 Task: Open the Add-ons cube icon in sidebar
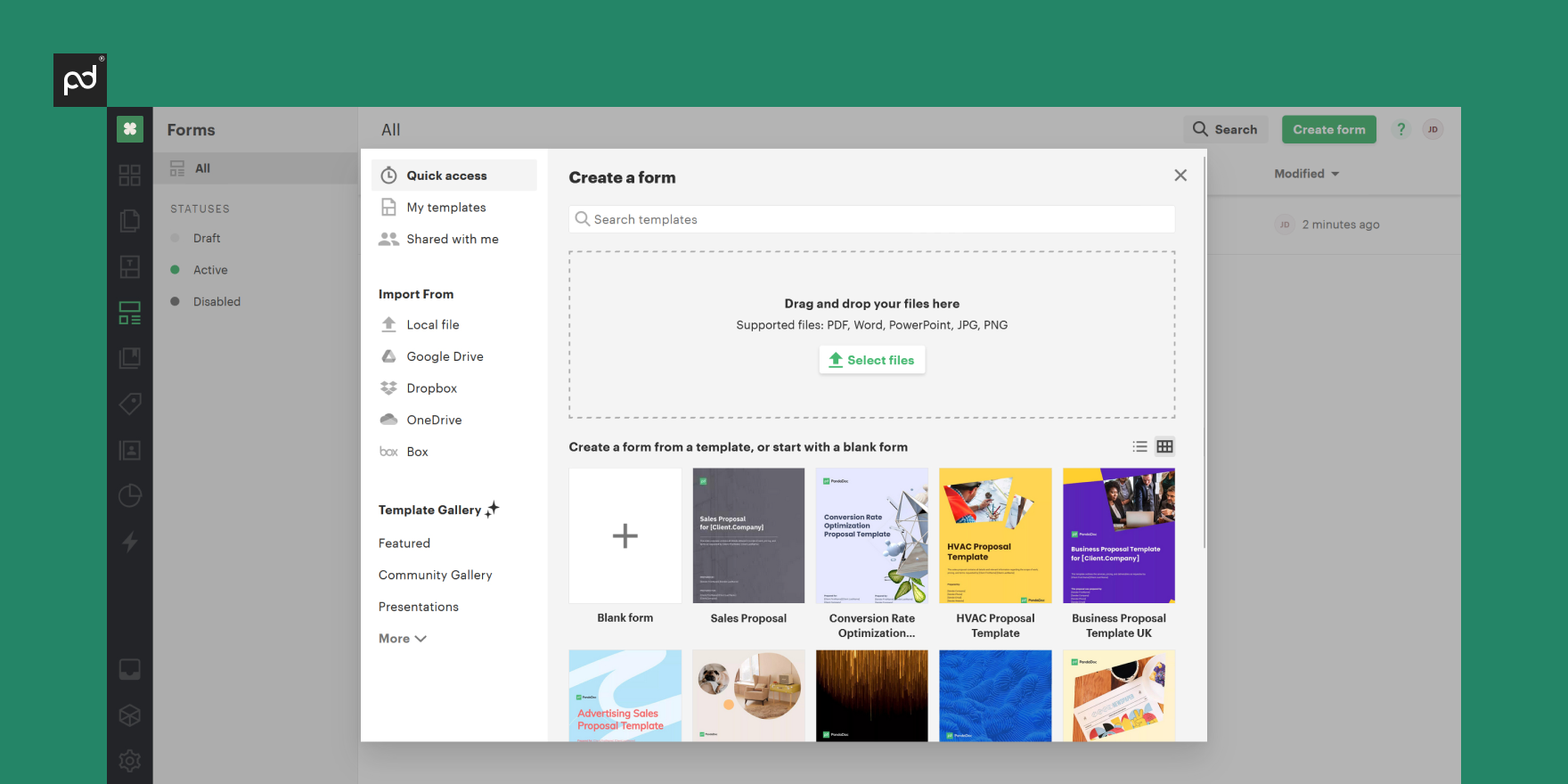(130, 715)
